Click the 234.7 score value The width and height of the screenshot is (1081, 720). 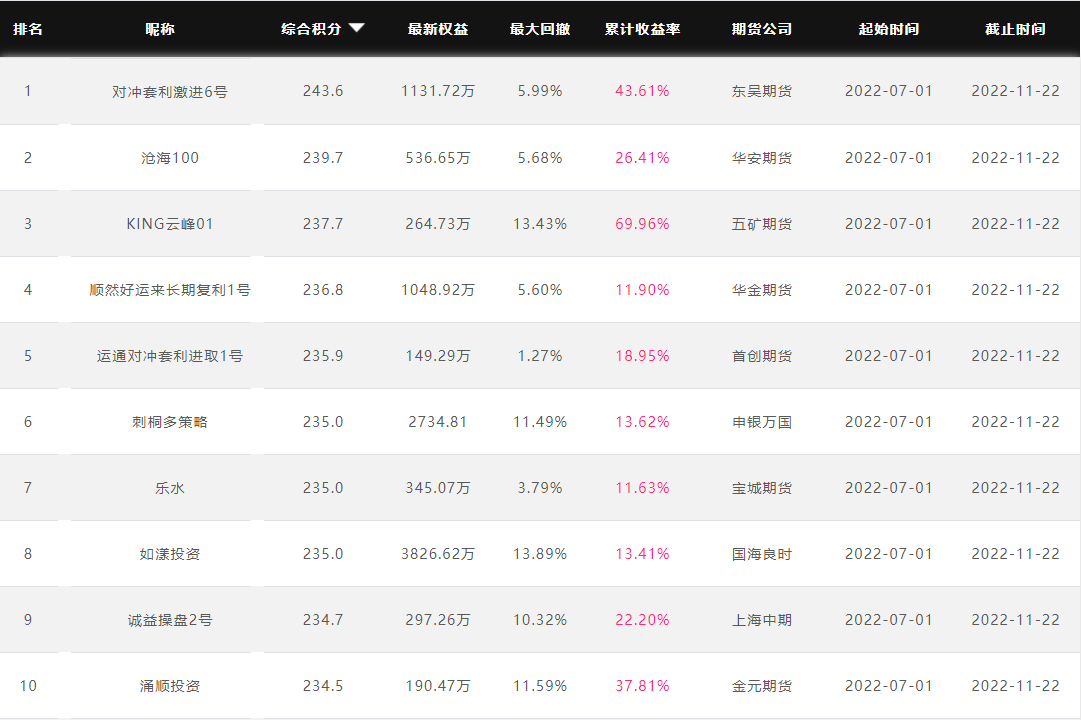[x=323, y=620]
